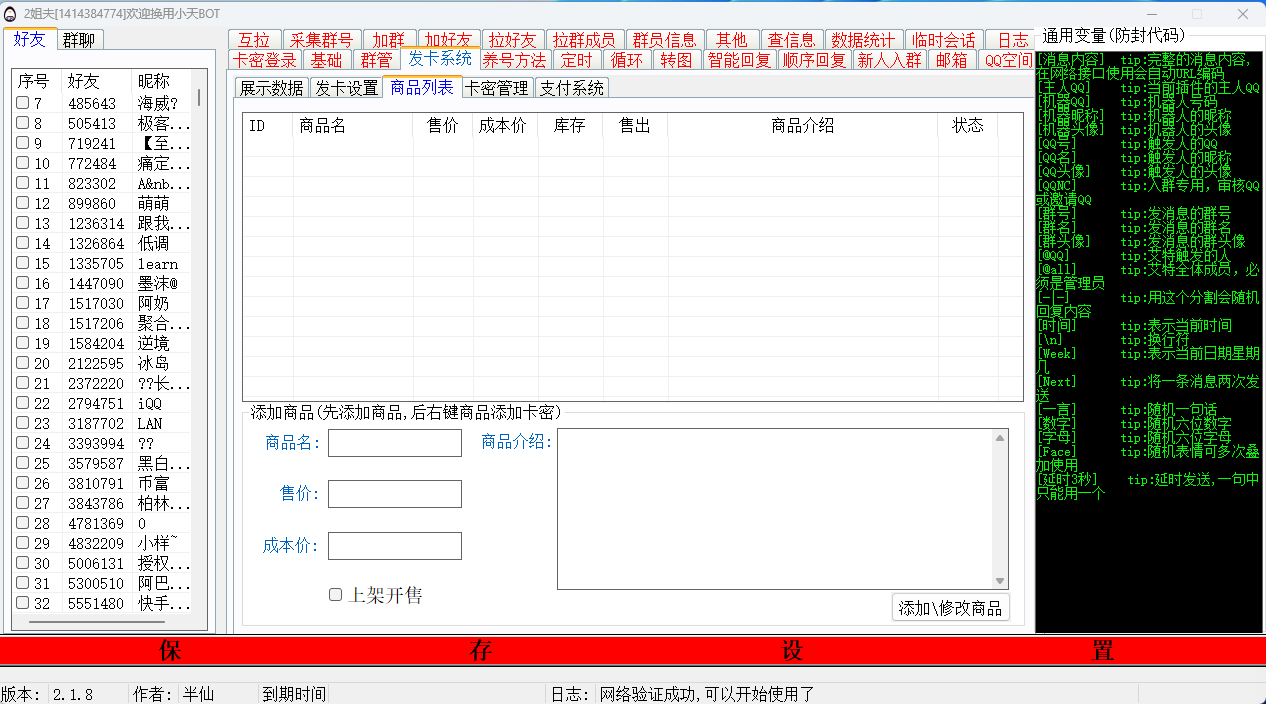This screenshot has width=1266, height=704.
Task: Open the 卡密管理 tab
Action: (x=497, y=88)
